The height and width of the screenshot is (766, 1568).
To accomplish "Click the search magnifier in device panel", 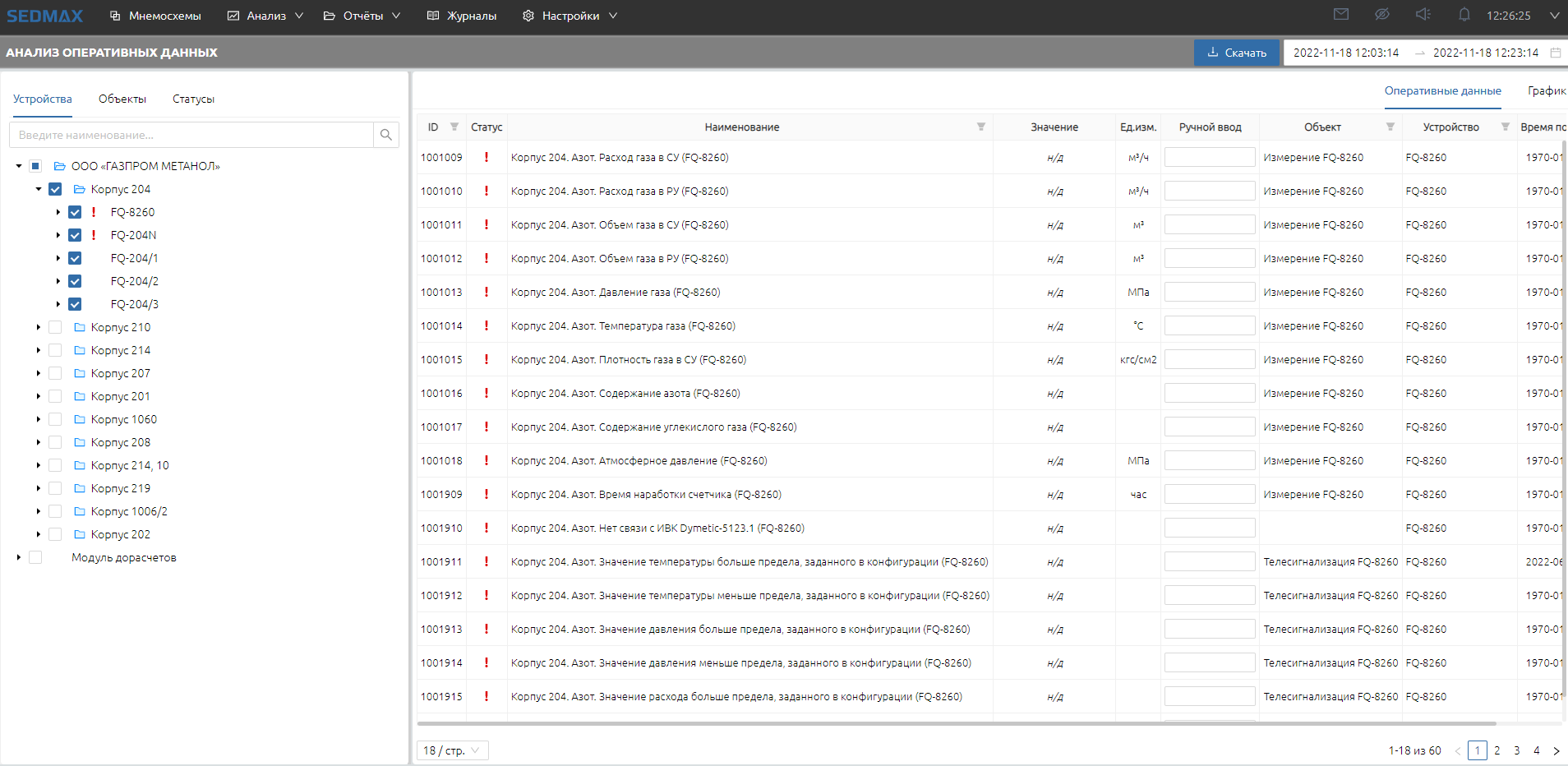I will tap(385, 135).
